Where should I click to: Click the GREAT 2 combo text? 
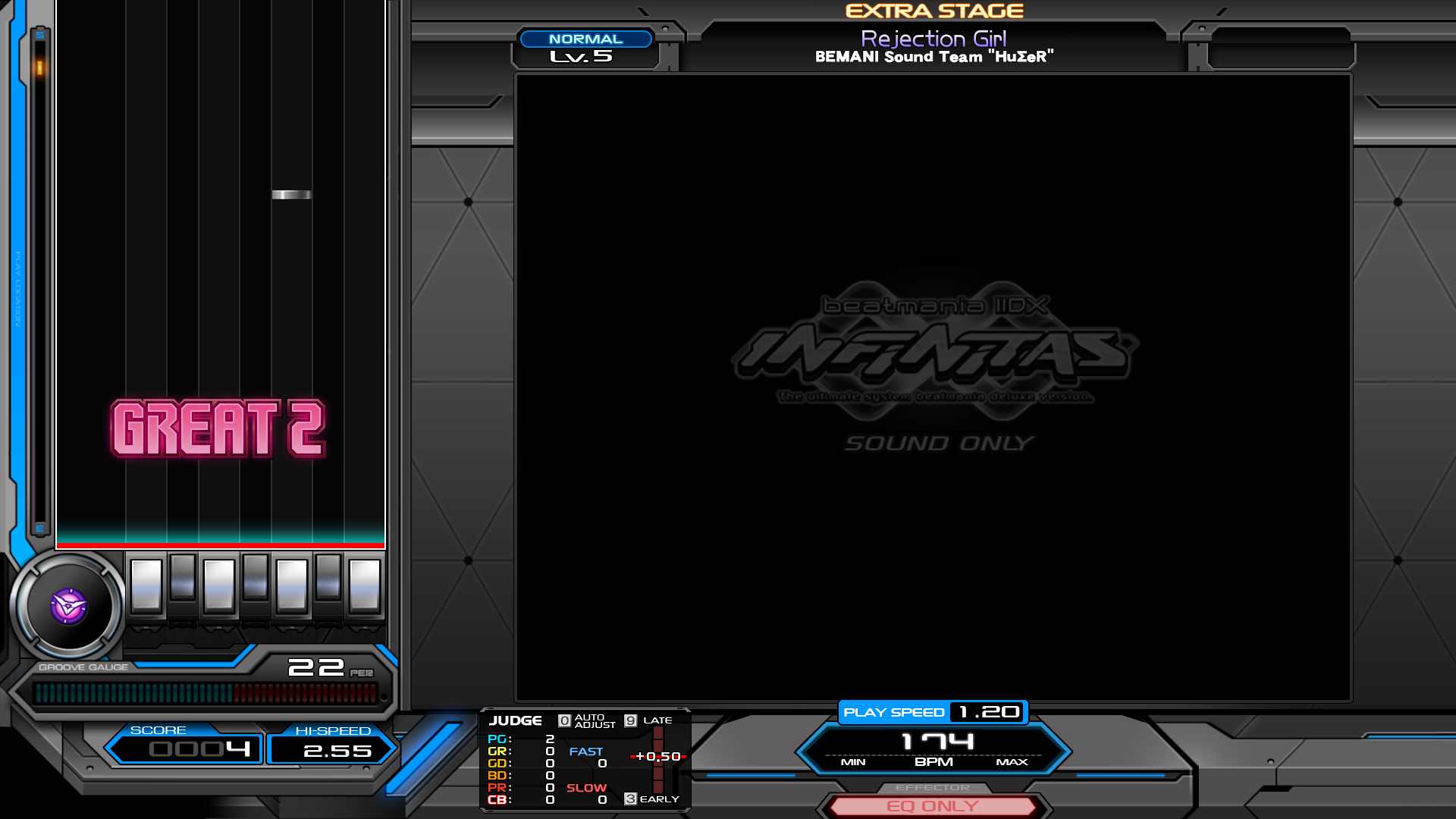click(218, 428)
